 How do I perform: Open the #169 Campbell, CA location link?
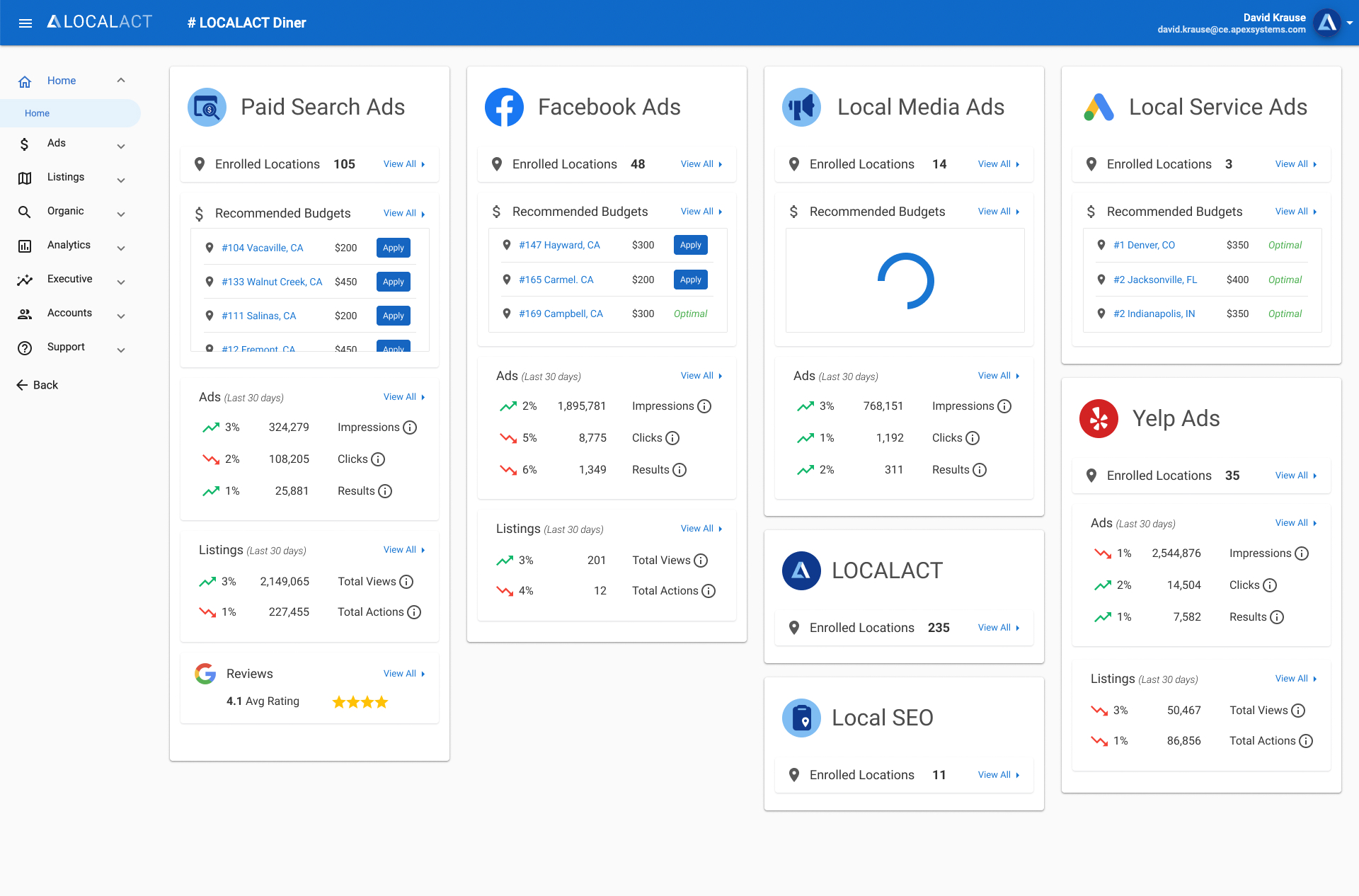click(561, 314)
